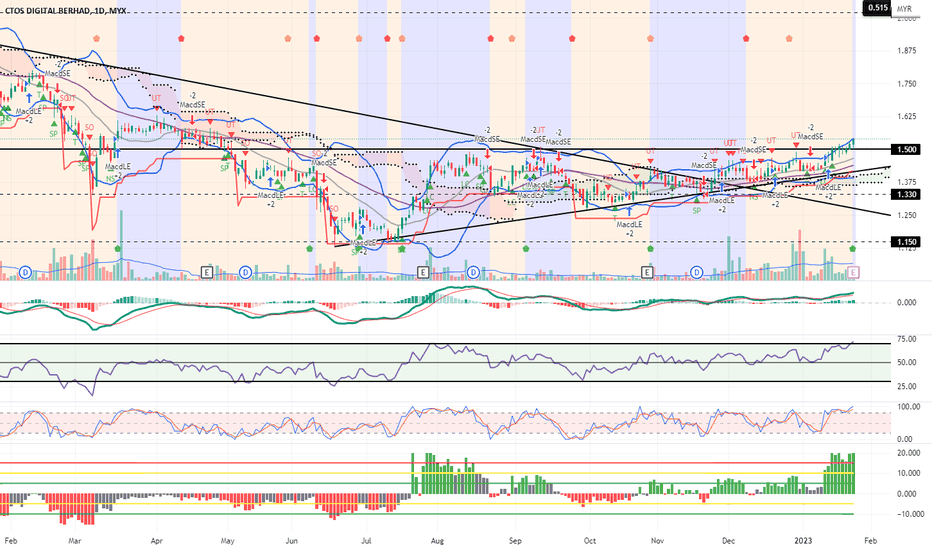Click the 100.00 stochastic axis value
932x550 pixels.
click(909, 407)
